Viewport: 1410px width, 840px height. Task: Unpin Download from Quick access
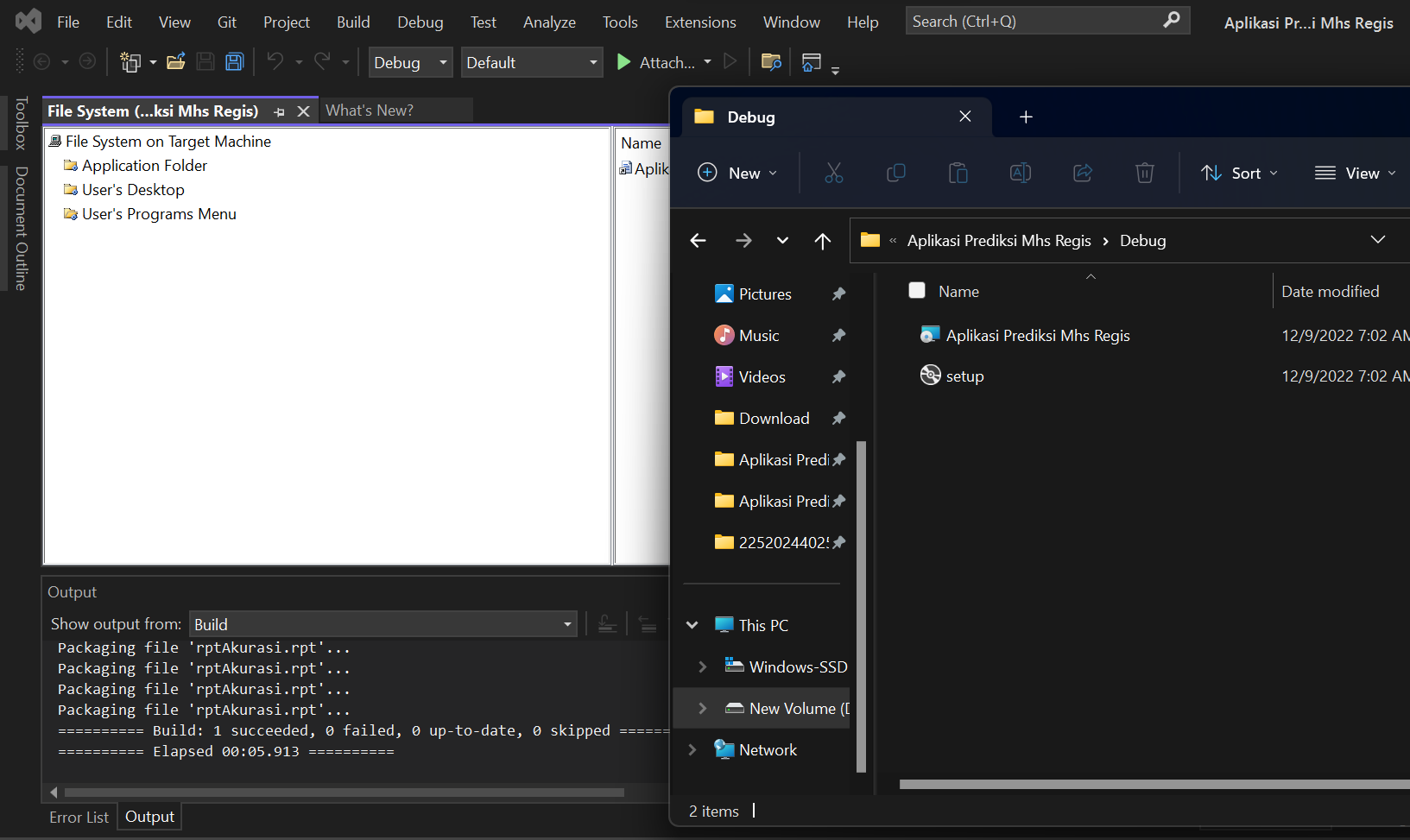(838, 419)
